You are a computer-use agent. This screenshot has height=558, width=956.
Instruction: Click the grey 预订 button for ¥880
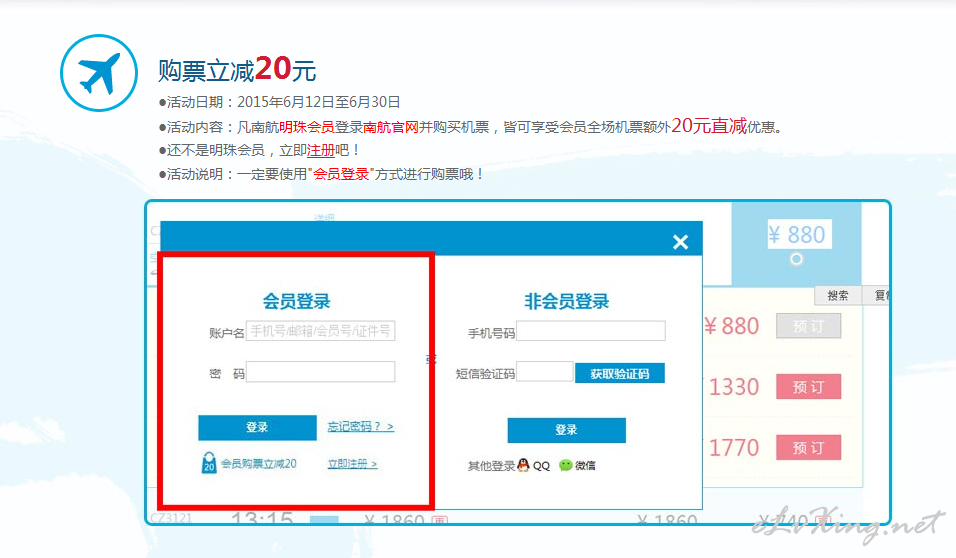[x=808, y=326]
